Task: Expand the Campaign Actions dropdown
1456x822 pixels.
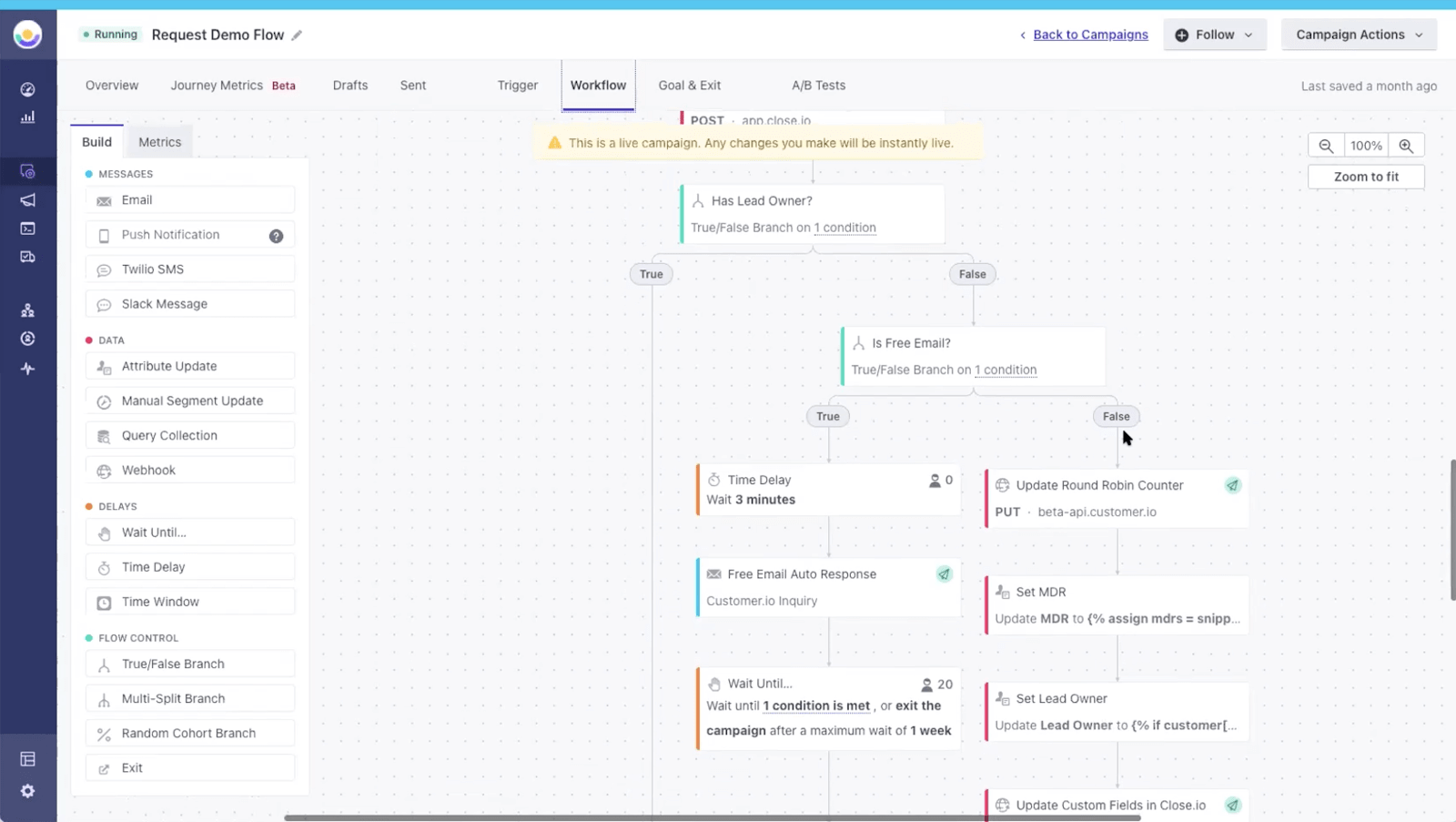Action: tap(1357, 35)
